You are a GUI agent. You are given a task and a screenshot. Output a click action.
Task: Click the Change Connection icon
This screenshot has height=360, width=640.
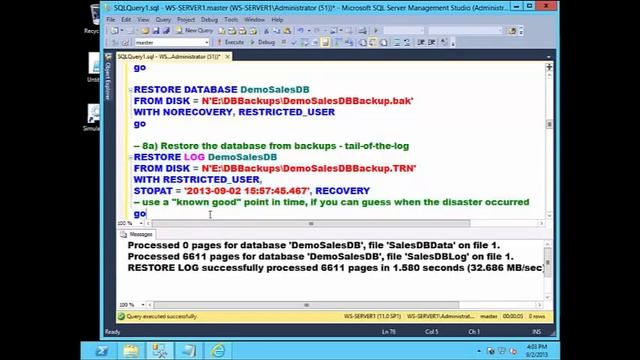pos(125,42)
